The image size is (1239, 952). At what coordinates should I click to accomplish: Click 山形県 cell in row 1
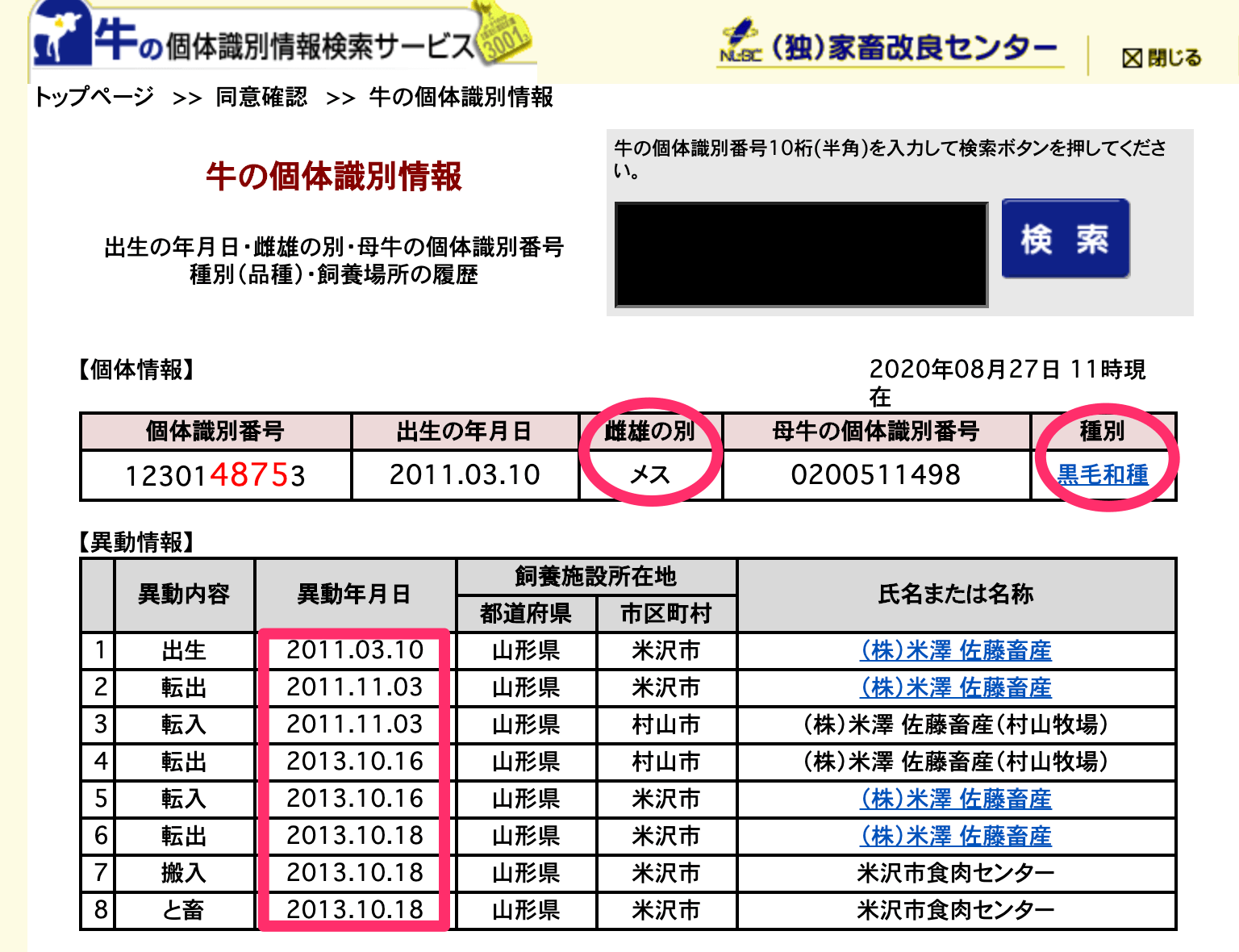526,650
